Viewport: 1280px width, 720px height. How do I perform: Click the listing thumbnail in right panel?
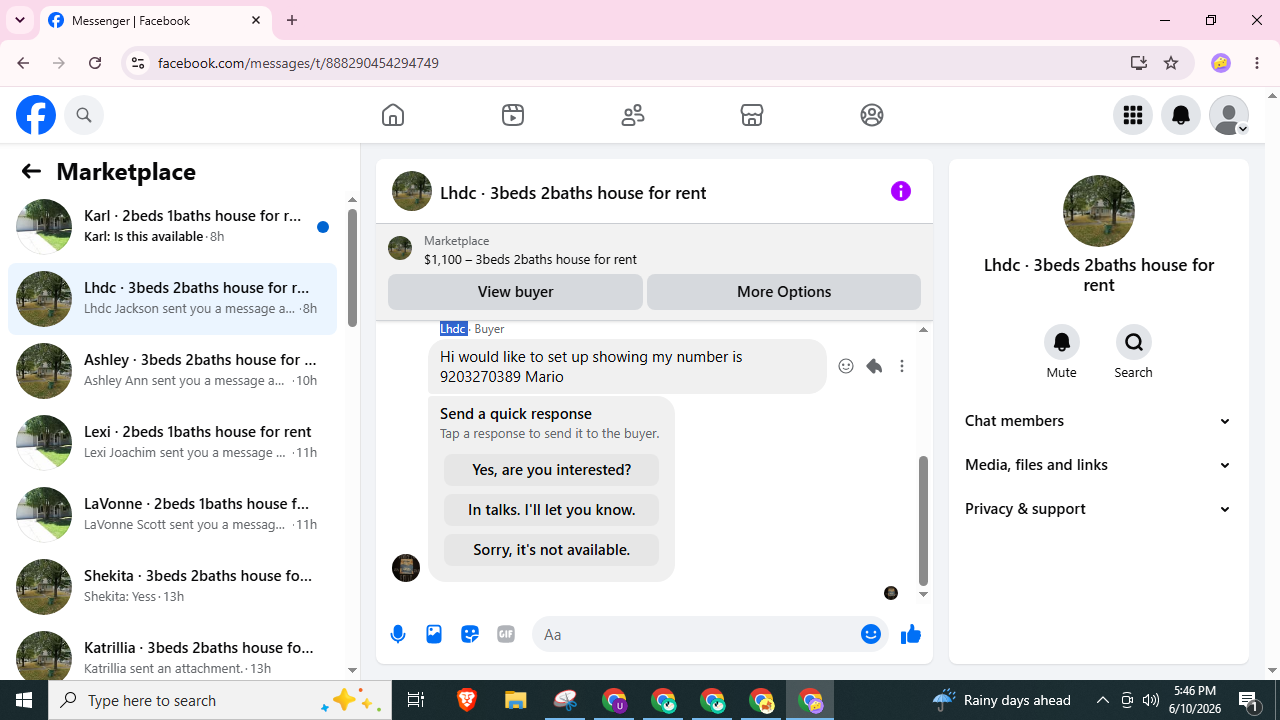pos(1099,211)
